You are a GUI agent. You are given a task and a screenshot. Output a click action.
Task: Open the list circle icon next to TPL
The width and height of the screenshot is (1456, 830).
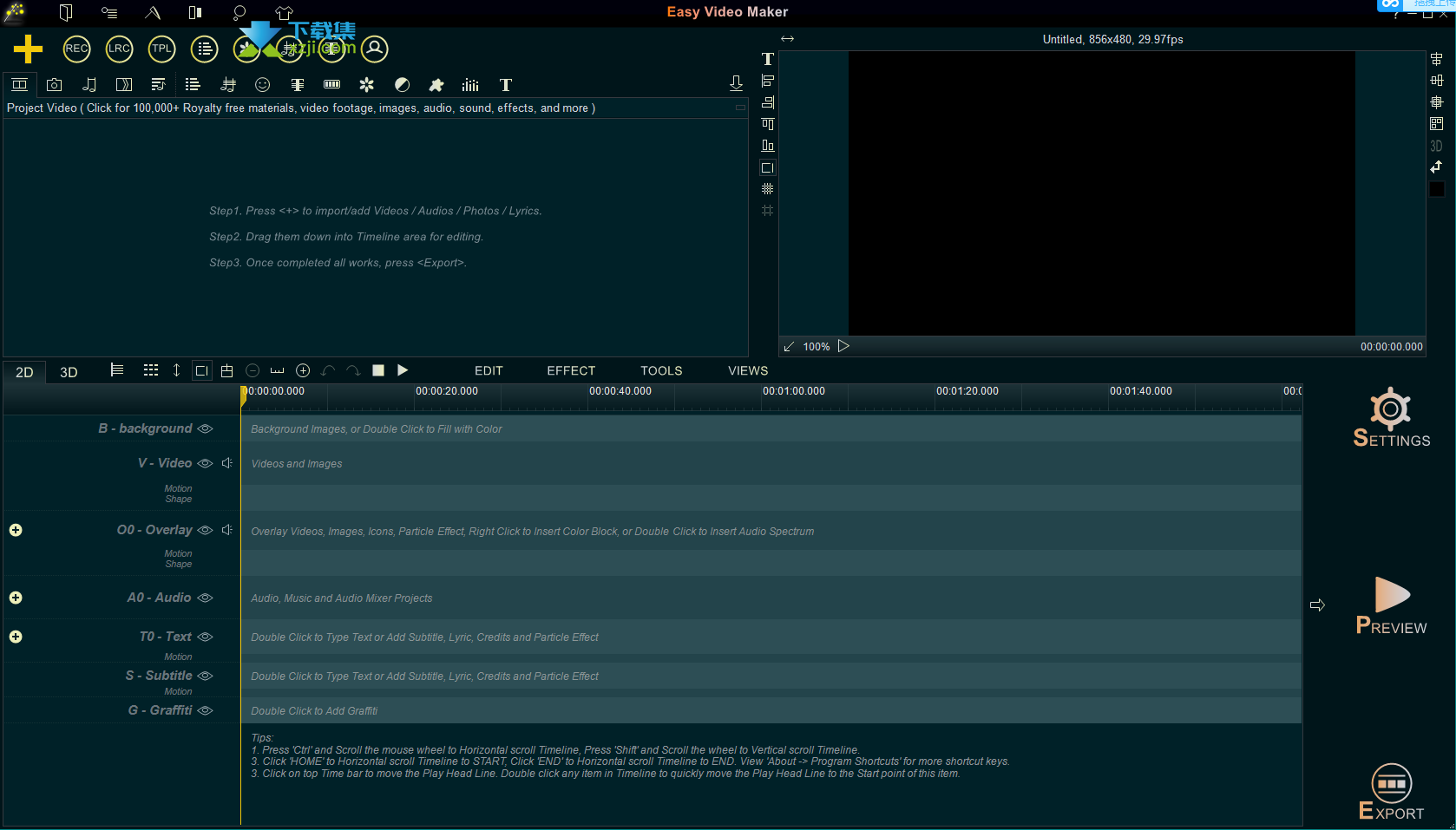point(204,49)
